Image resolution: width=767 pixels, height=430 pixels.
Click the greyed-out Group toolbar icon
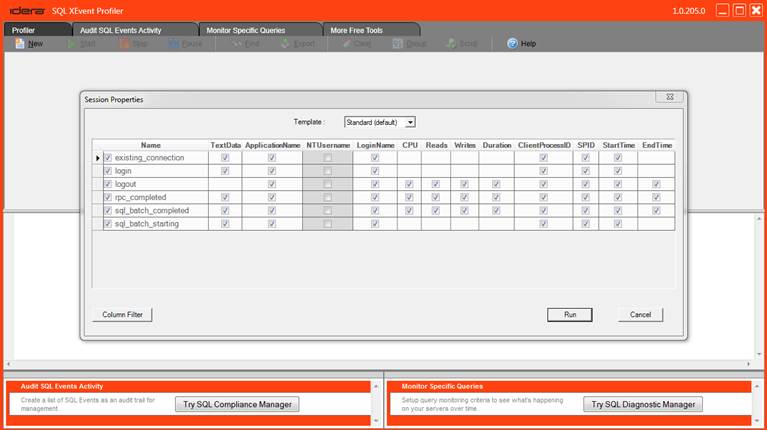[x=397, y=44]
